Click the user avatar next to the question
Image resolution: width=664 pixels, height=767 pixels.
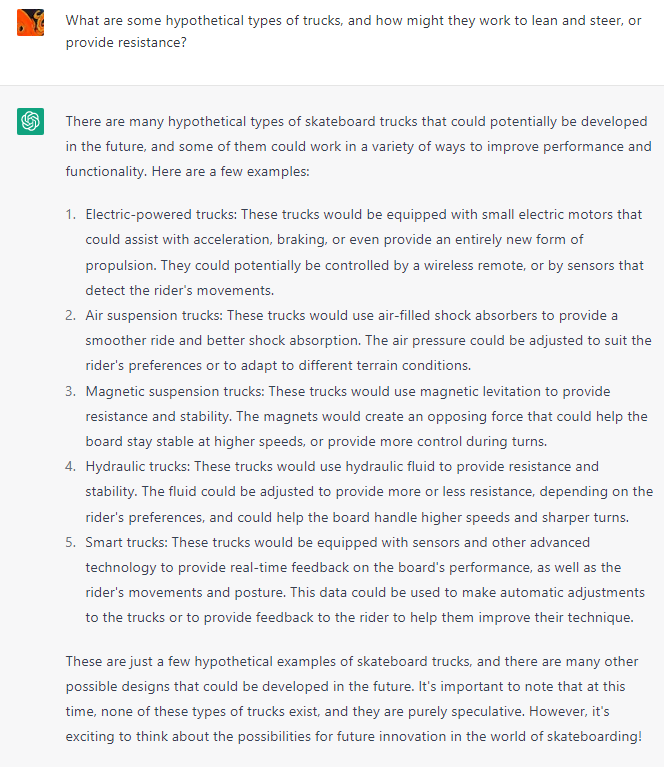tap(30, 22)
